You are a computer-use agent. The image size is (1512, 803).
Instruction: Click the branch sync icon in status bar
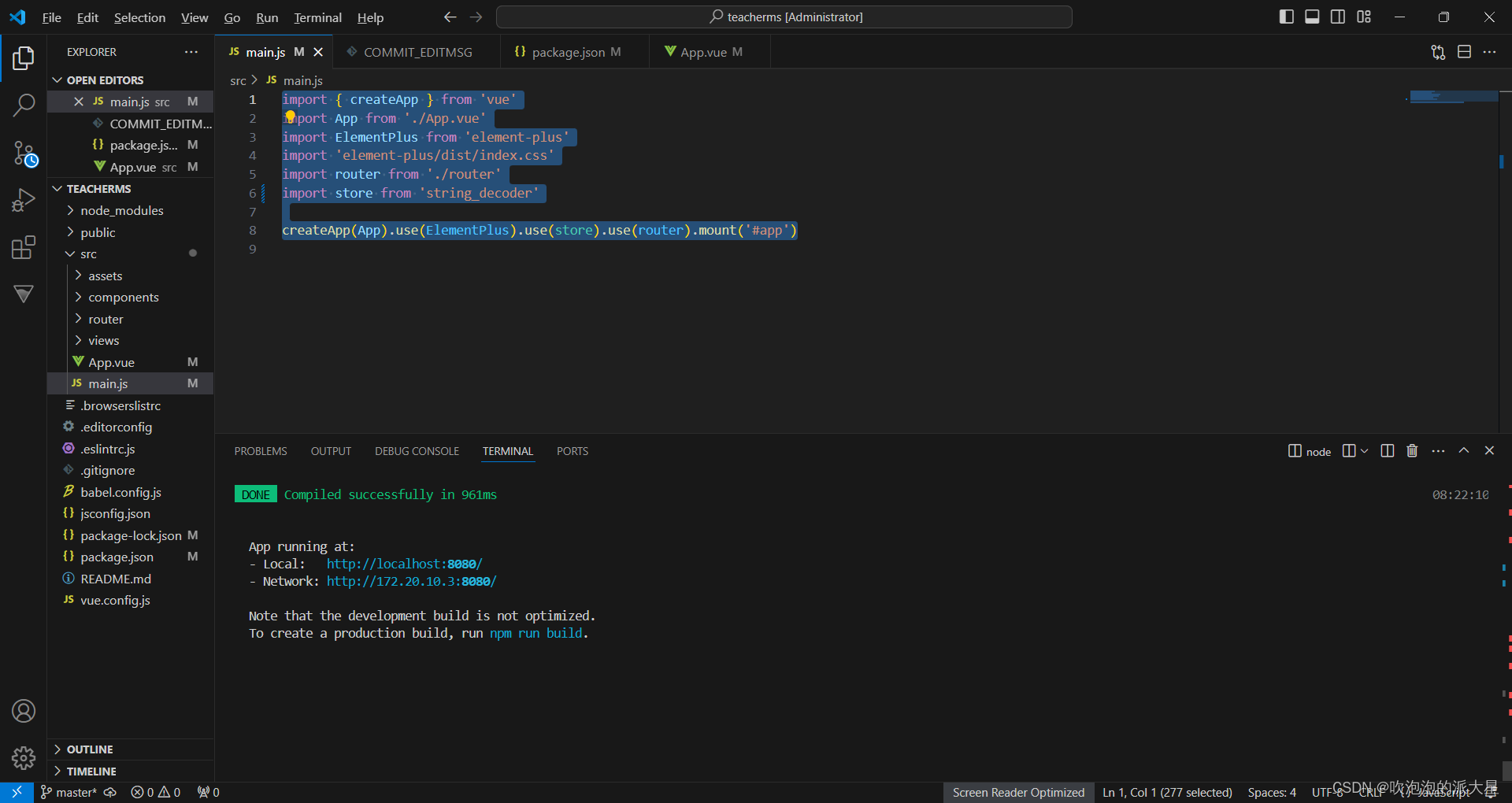110,792
